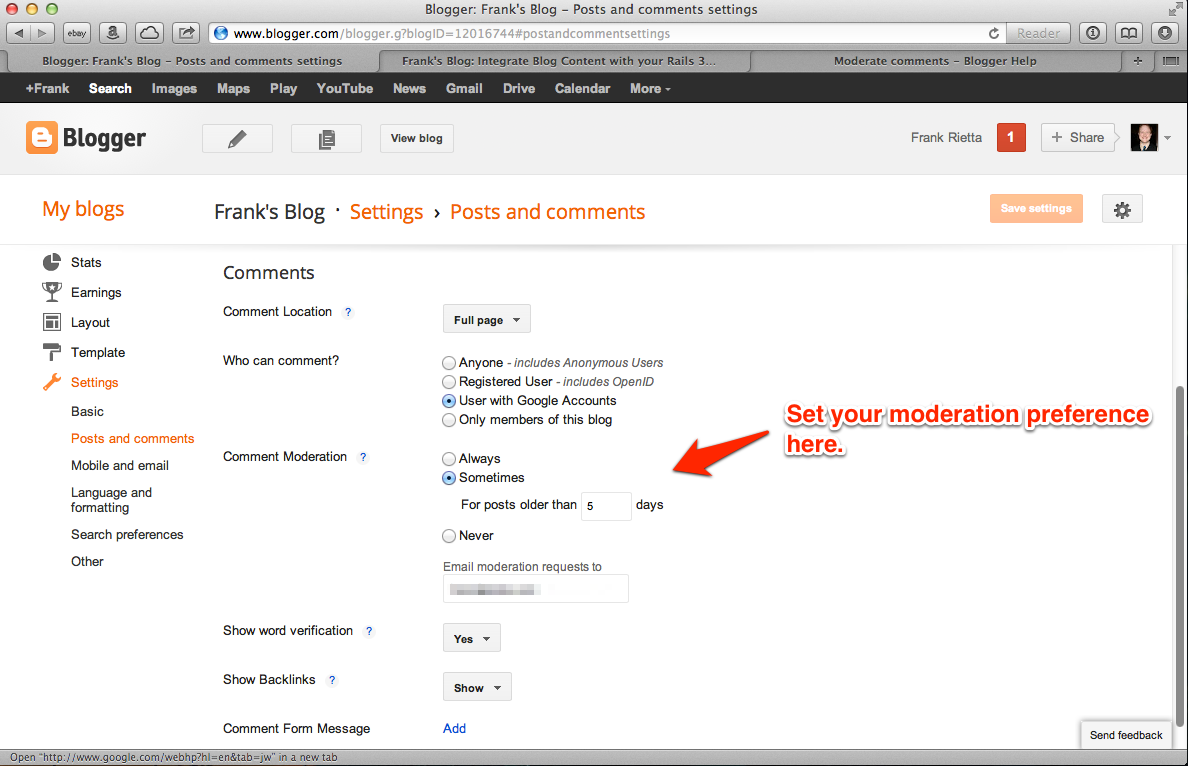The height and width of the screenshot is (766, 1188).
Task: Click the red notifications badge
Action: pos(1011,137)
